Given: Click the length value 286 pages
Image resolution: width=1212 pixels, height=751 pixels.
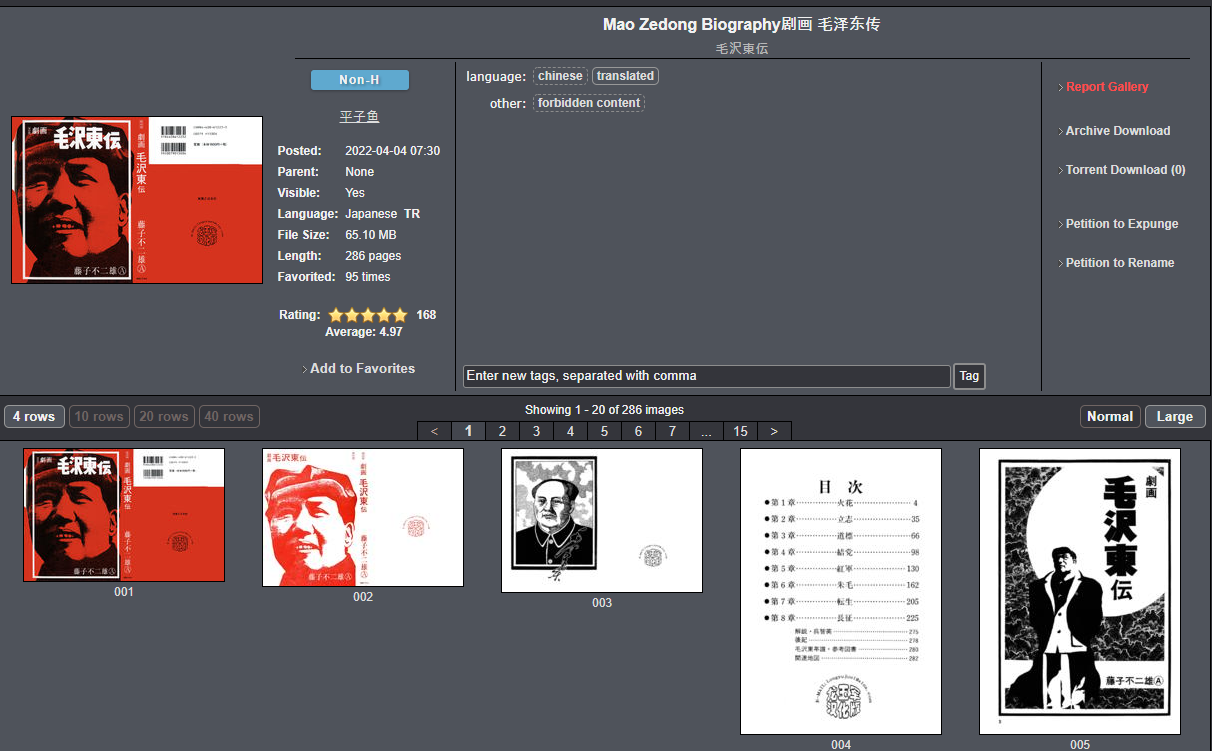Looking at the screenshot, I should pos(373,256).
